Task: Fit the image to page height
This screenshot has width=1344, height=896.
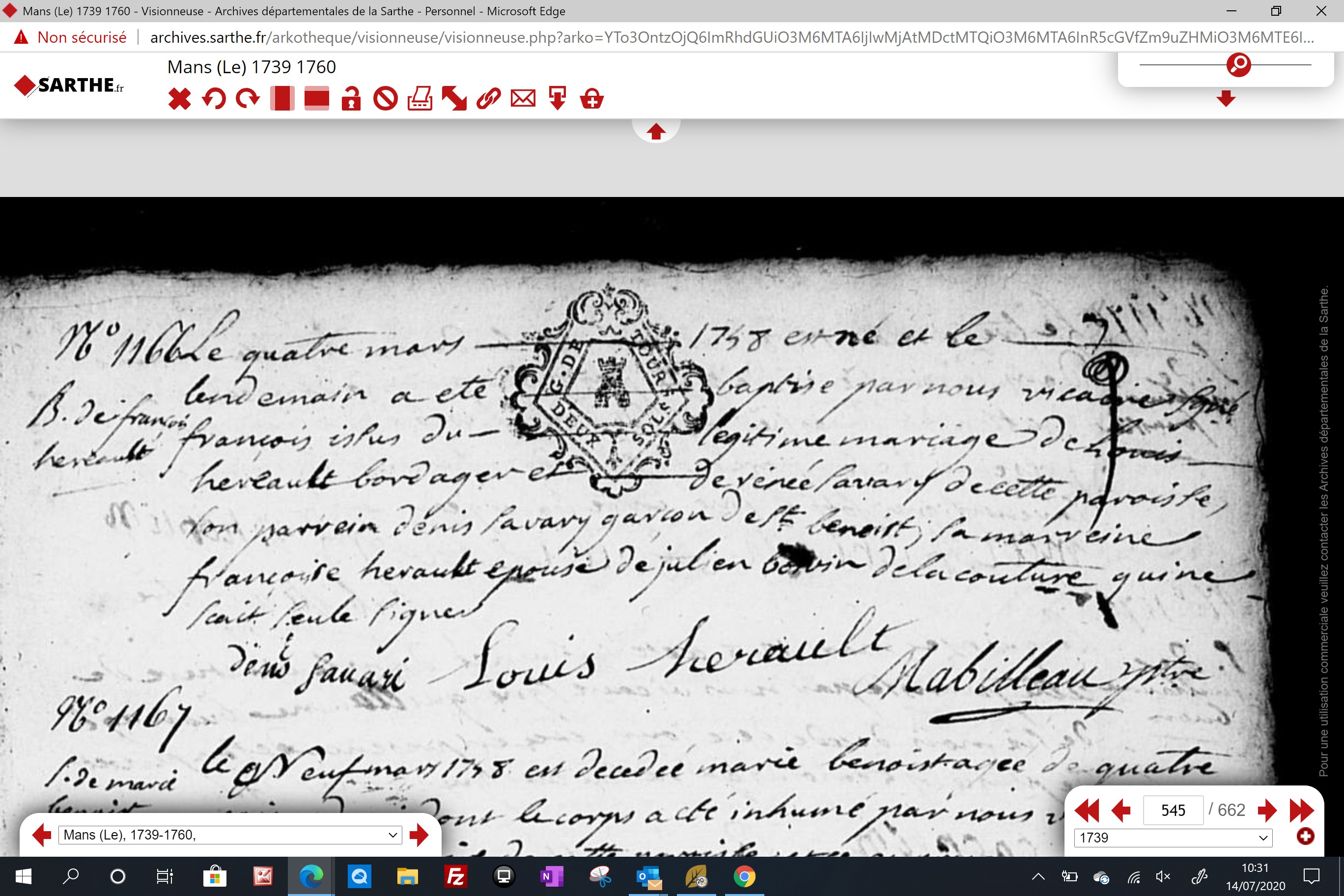Action: [x=282, y=98]
